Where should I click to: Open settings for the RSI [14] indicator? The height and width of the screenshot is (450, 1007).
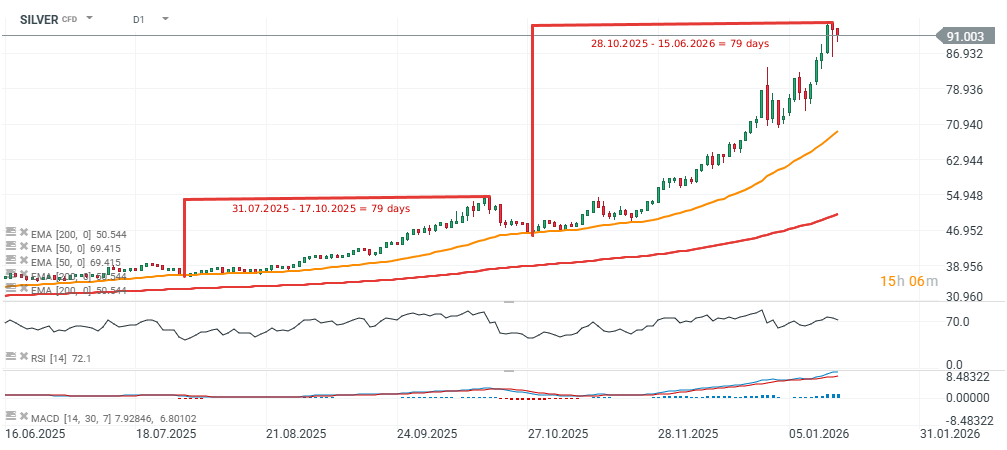9,357
